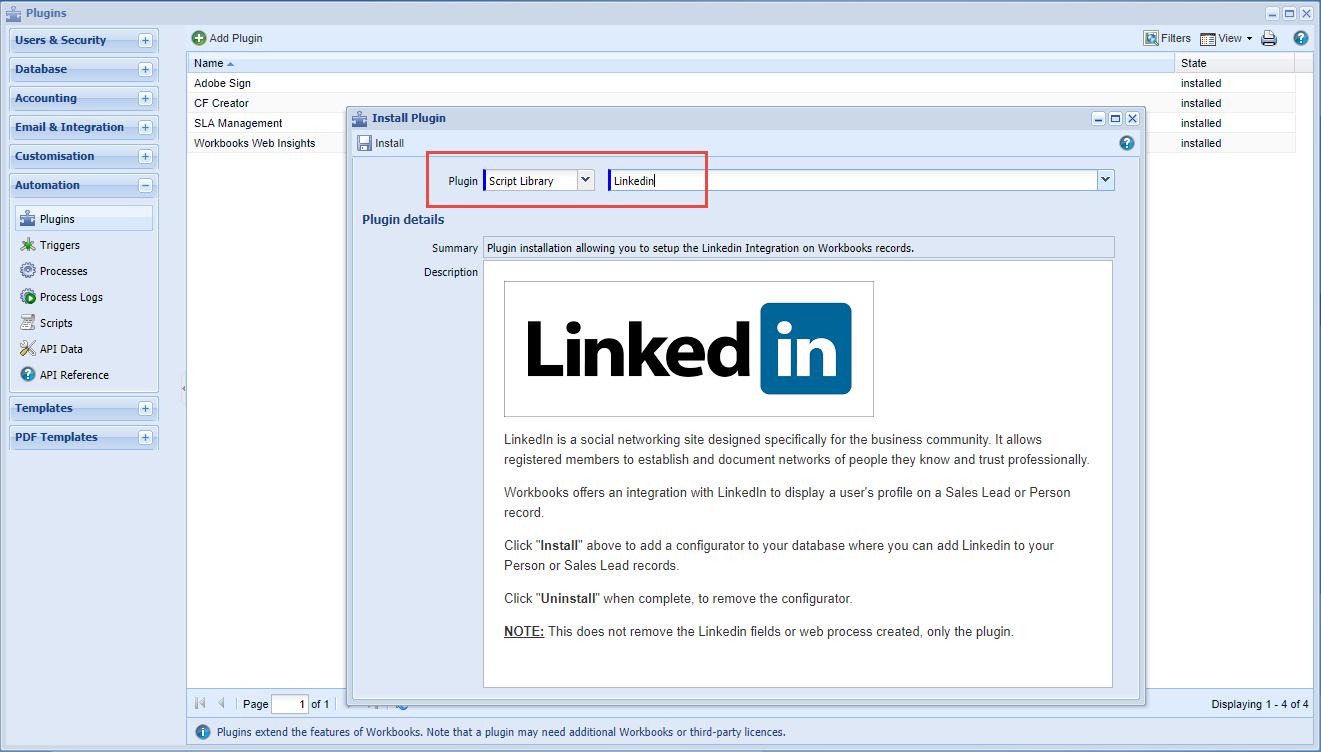This screenshot has height=752, width=1321.
Task: Click the API Data tools icon
Action: click(x=28, y=349)
